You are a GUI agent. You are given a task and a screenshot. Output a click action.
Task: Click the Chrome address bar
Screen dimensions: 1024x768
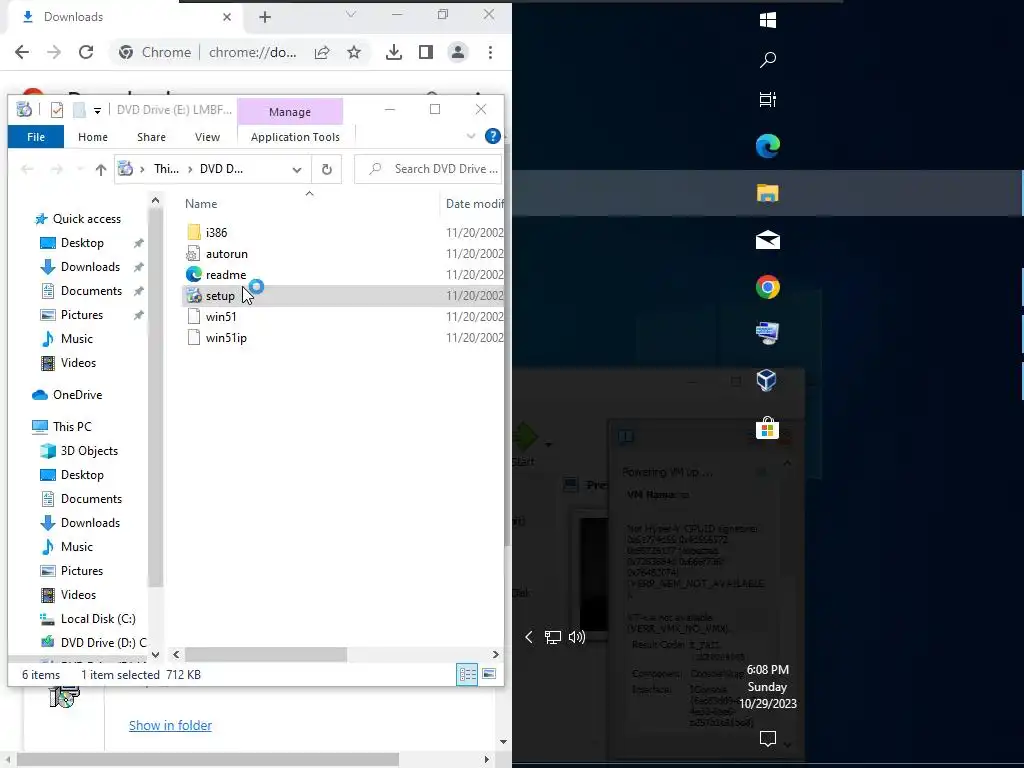(252, 52)
